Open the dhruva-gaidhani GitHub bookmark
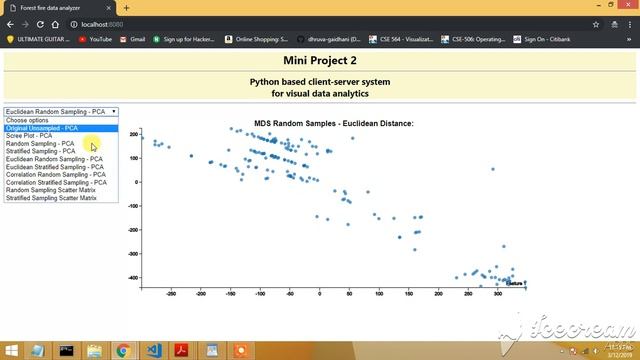The image size is (640, 360). (x=329, y=39)
